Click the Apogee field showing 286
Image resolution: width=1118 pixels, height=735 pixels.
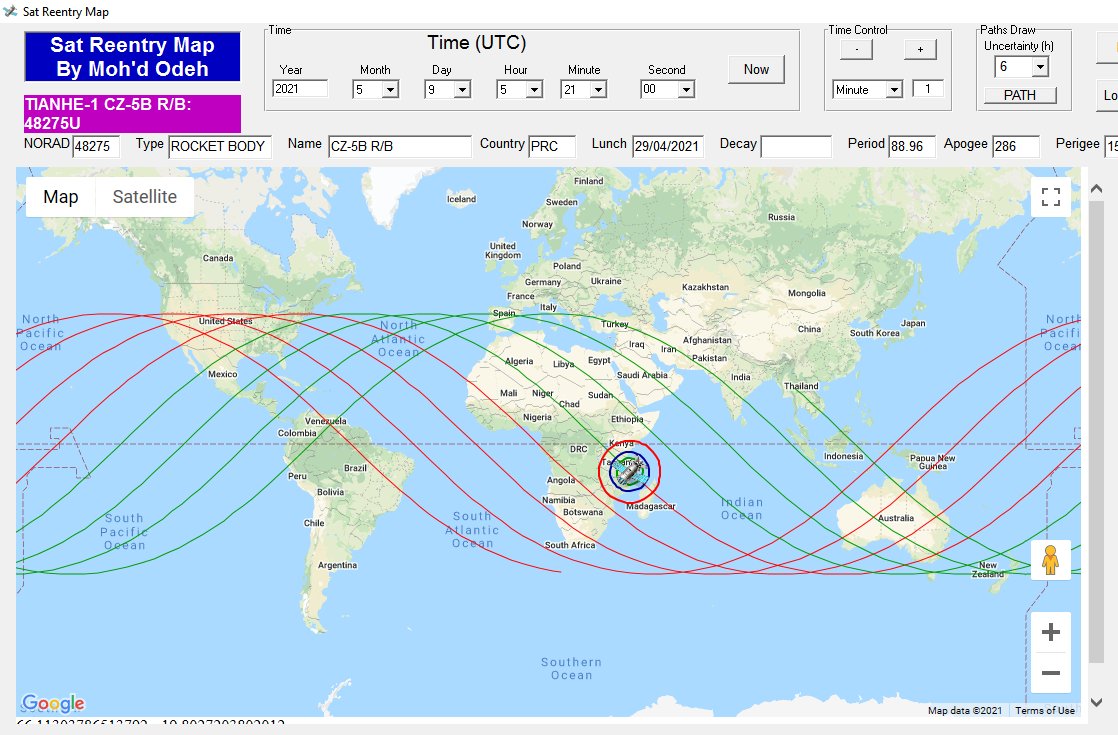1016,146
